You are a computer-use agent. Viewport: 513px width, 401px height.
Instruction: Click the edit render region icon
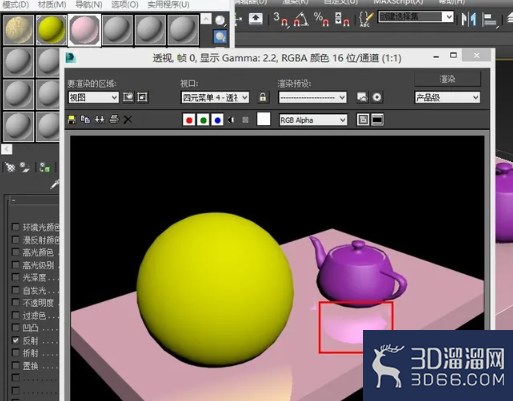pos(128,97)
